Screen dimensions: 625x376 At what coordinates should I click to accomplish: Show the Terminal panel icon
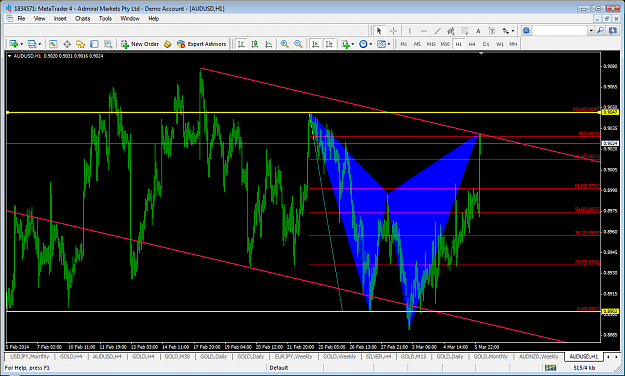(94, 44)
